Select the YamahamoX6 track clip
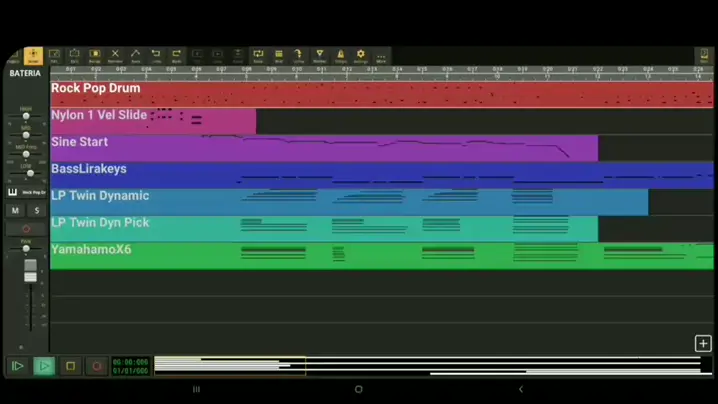The height and width of the screenshot is (404, 718). pyautogui.click(x=382, y=256)
